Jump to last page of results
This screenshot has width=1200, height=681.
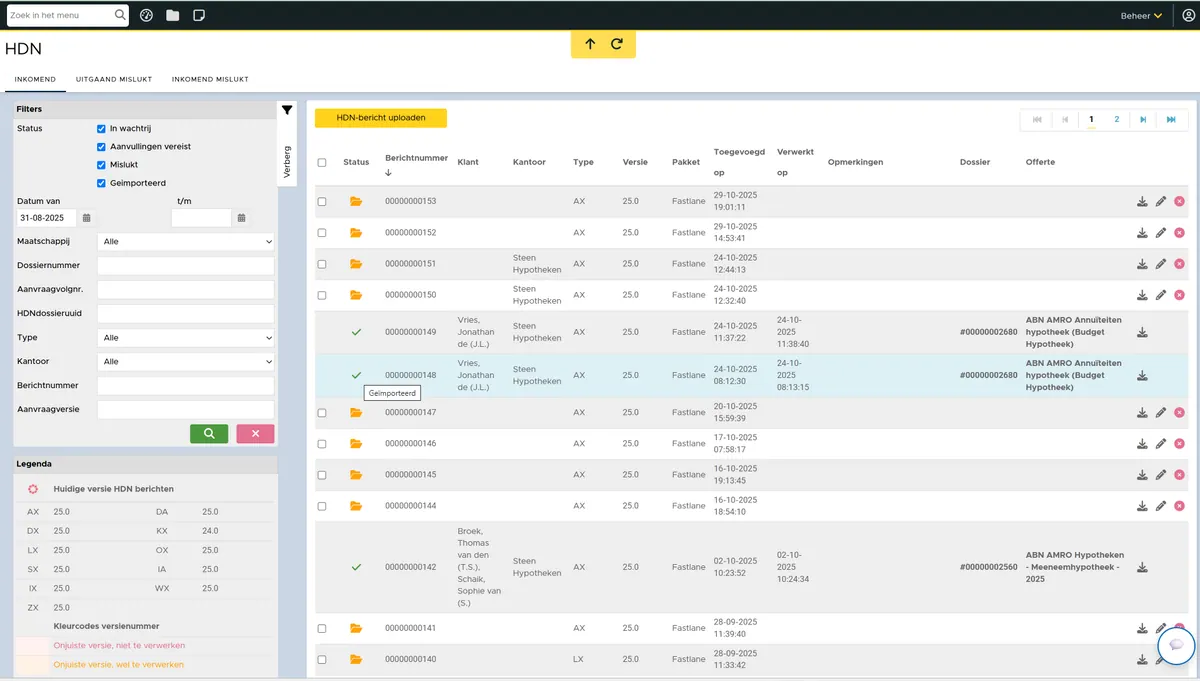1170,120
